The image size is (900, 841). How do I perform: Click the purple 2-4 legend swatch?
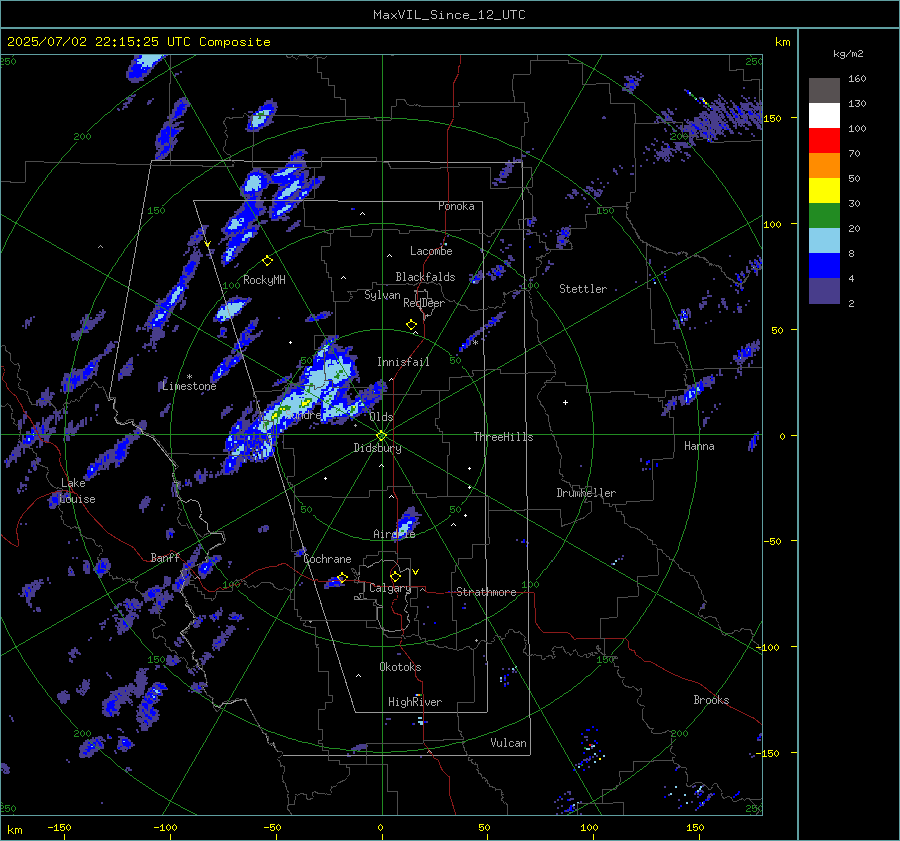824,291
